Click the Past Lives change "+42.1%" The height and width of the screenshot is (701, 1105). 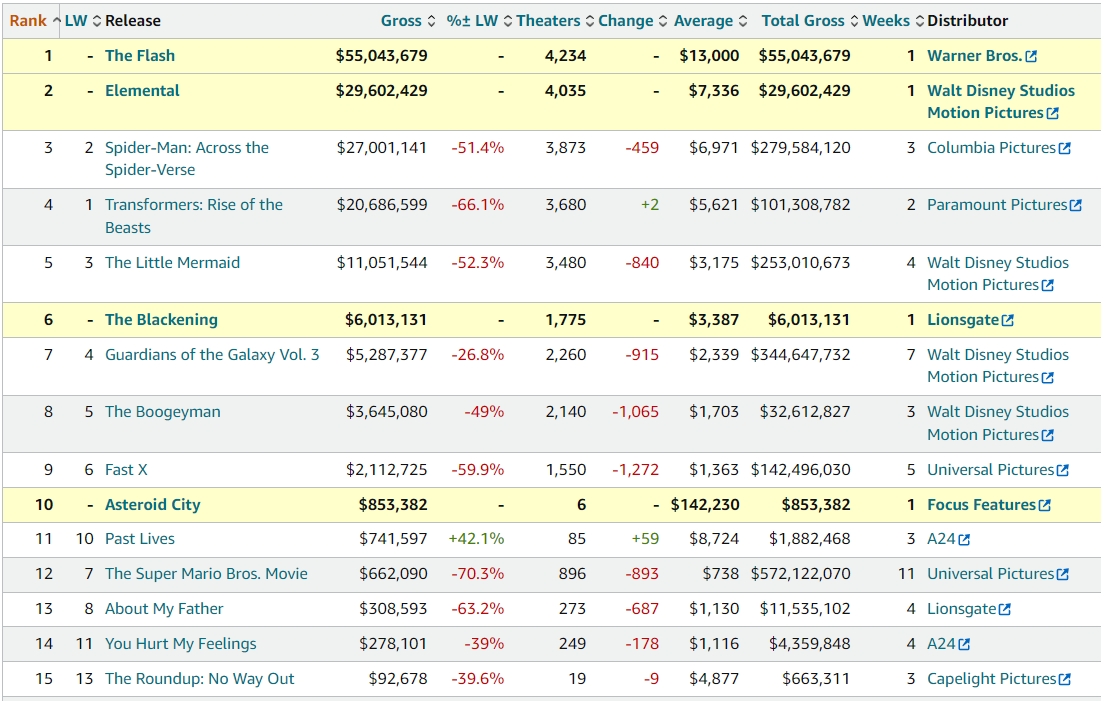click(x=476, y=539)
